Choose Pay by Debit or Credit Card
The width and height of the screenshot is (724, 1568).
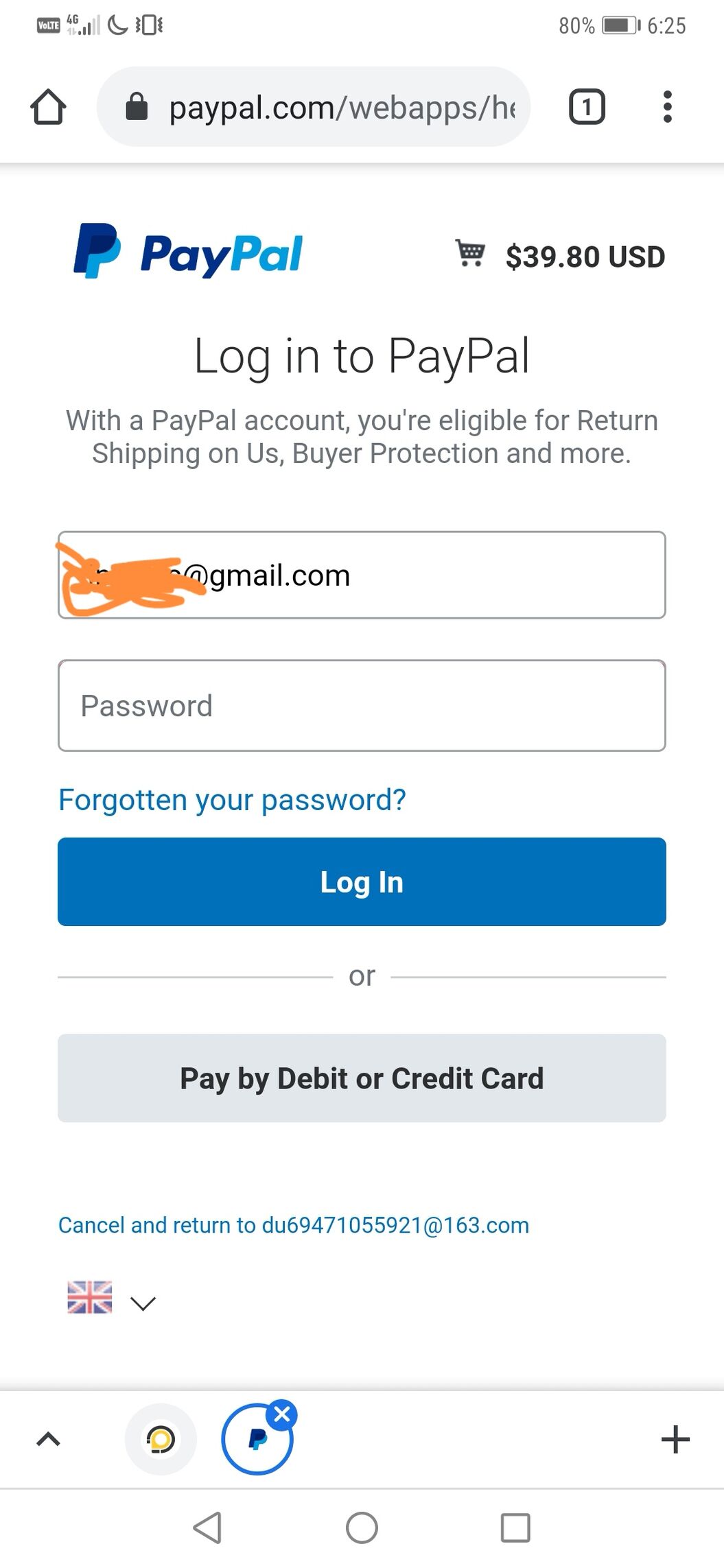point(362,1078)
